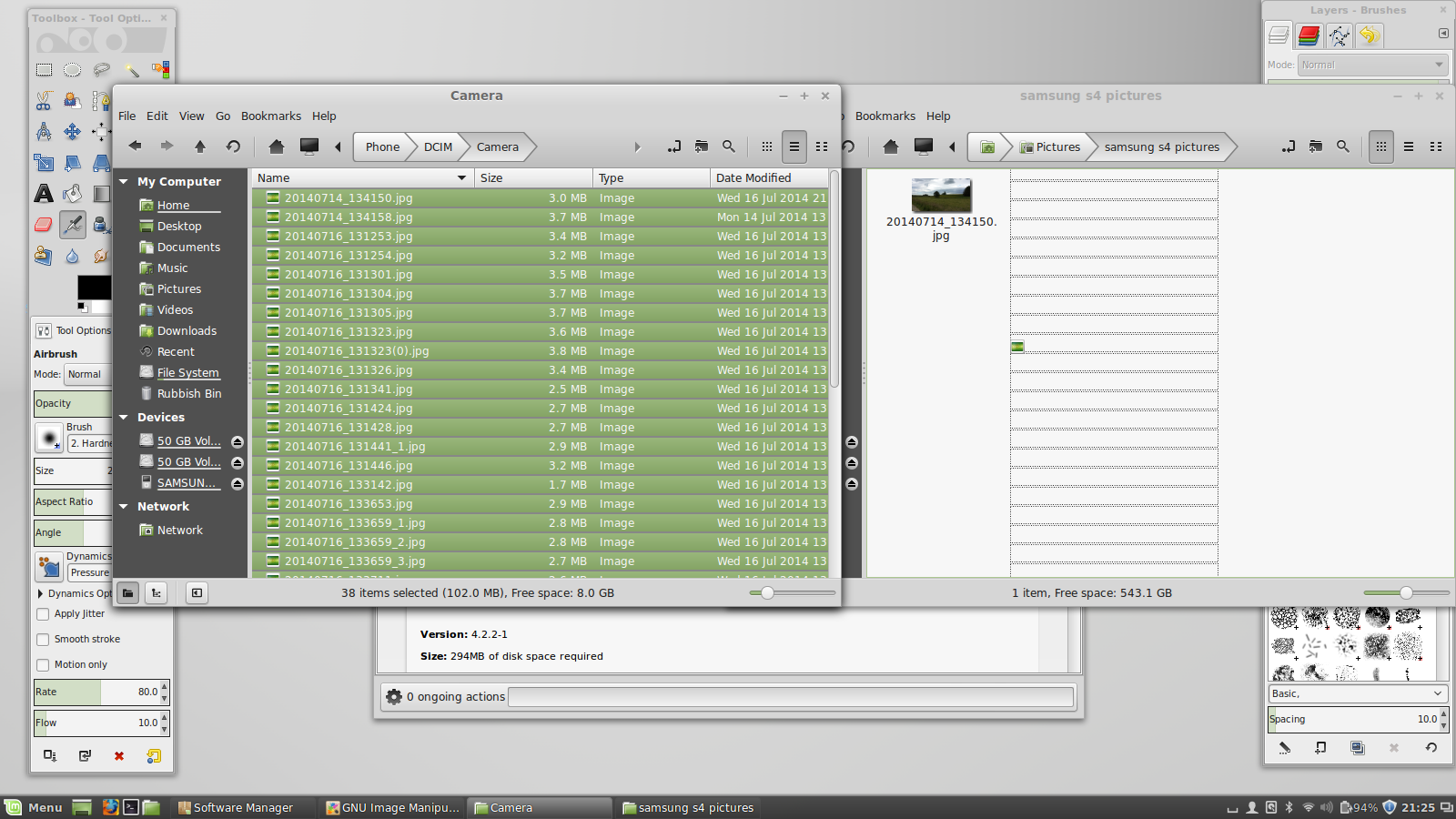Collapse the Network sidebar section header
1456x819 pixels.
tap(124, 506)
